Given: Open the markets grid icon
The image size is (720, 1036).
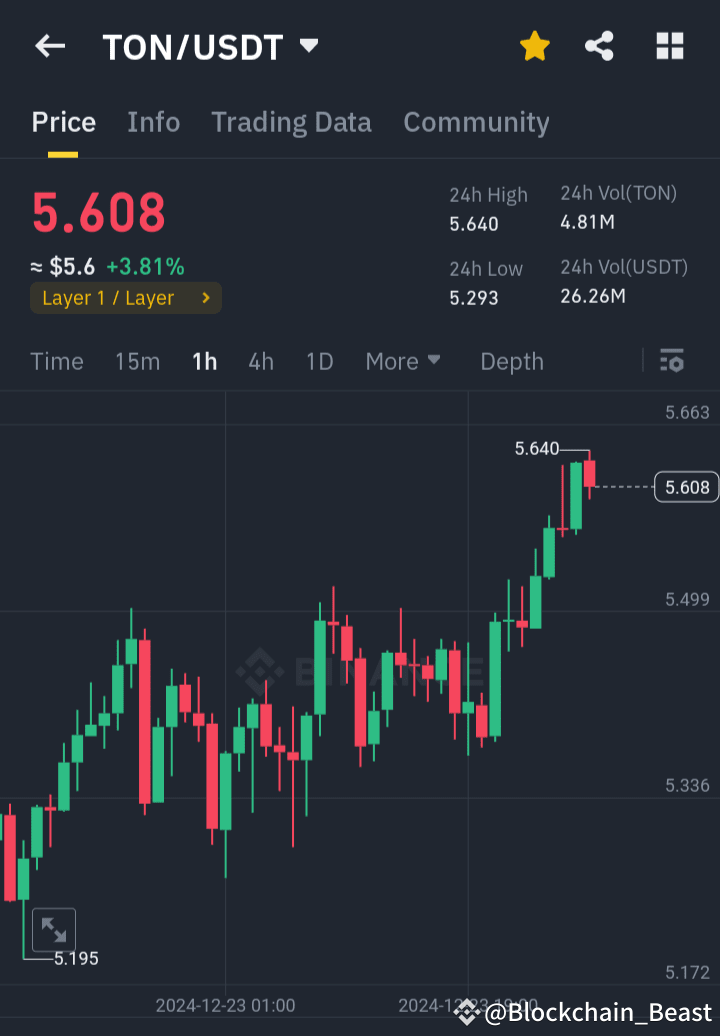Looking at the screenshot, I should click(x=669, y=45).
